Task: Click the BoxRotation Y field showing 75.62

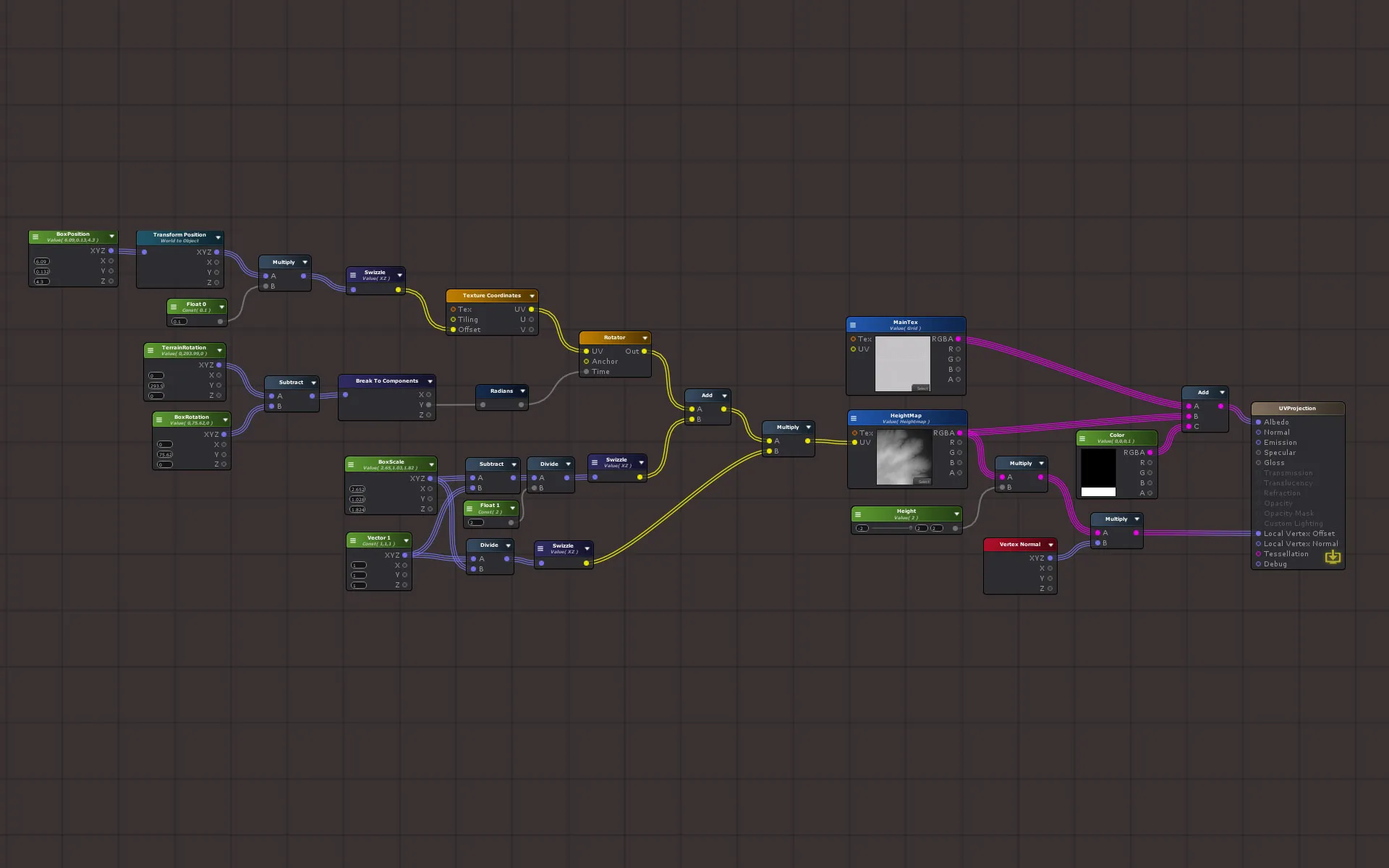Action: [165, 454]
